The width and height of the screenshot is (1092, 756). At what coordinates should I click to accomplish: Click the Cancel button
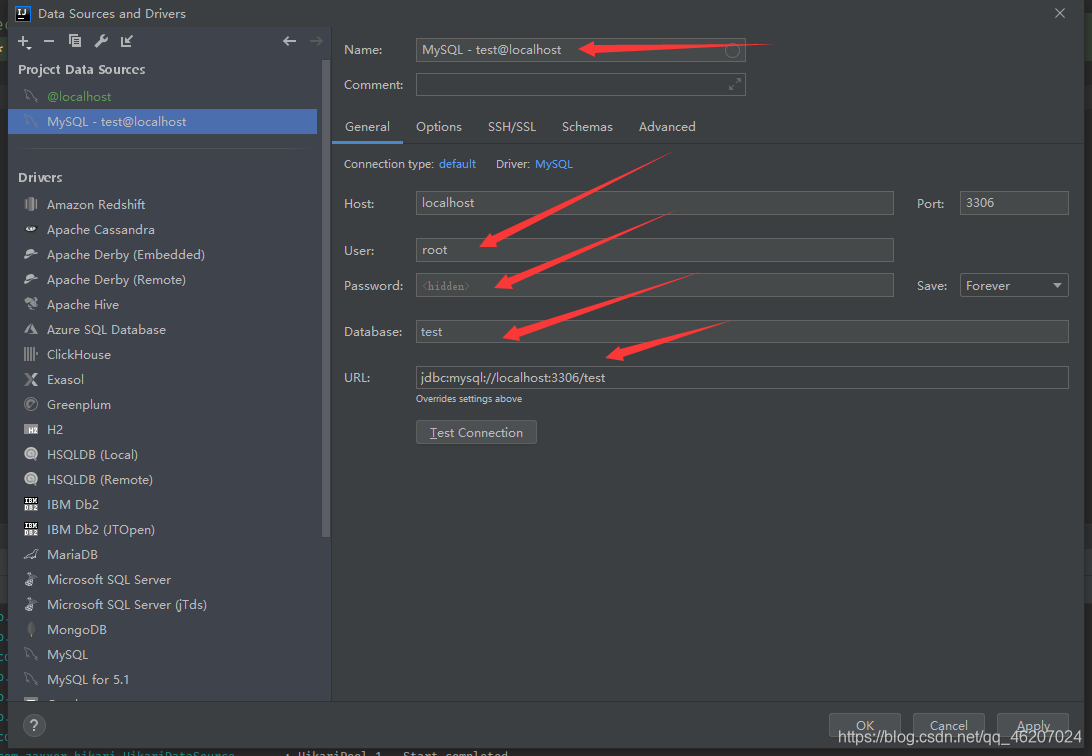[949, 725]
